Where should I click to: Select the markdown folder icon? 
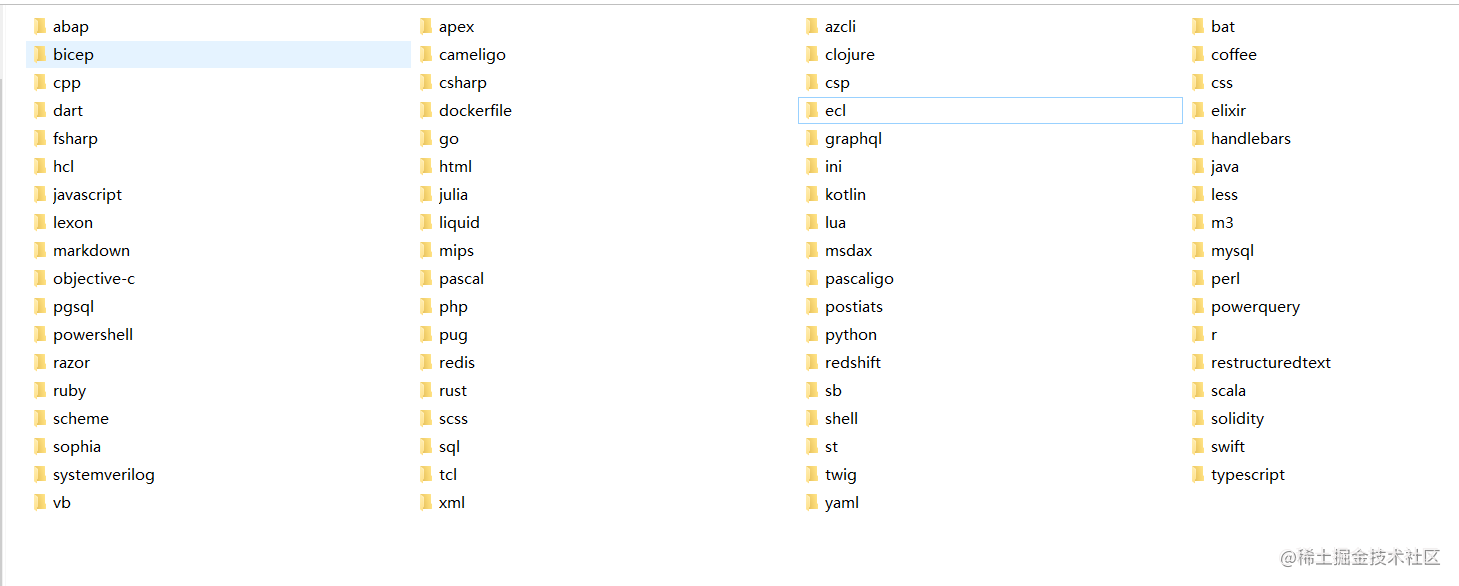click(x=40, y=251)
